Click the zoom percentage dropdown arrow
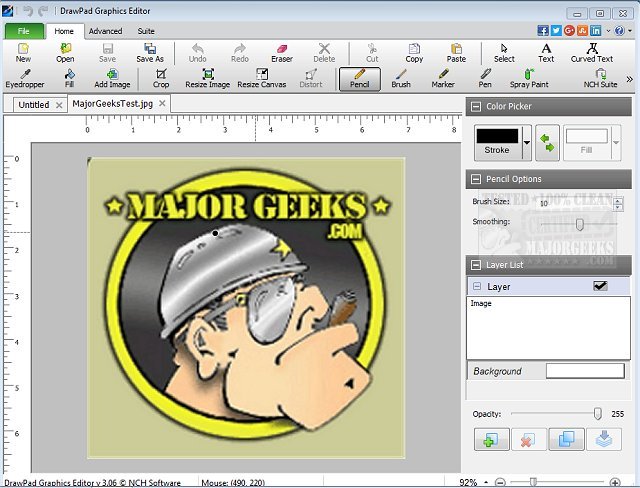The image size is (640, 488). [x=486, y=482]
